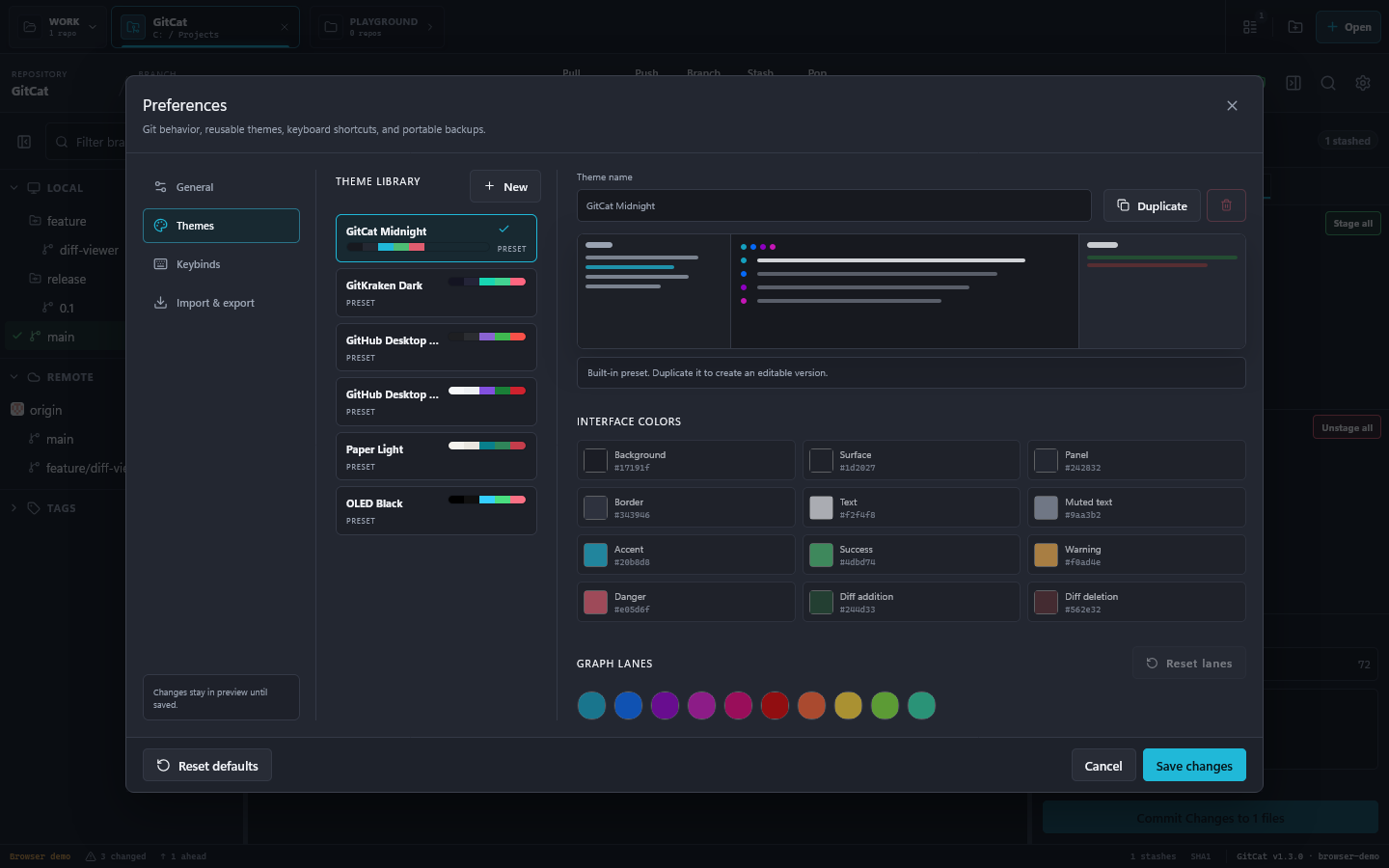Edit the Muted text color swatch
The image size is (1389, 868).
point(1047,508)
